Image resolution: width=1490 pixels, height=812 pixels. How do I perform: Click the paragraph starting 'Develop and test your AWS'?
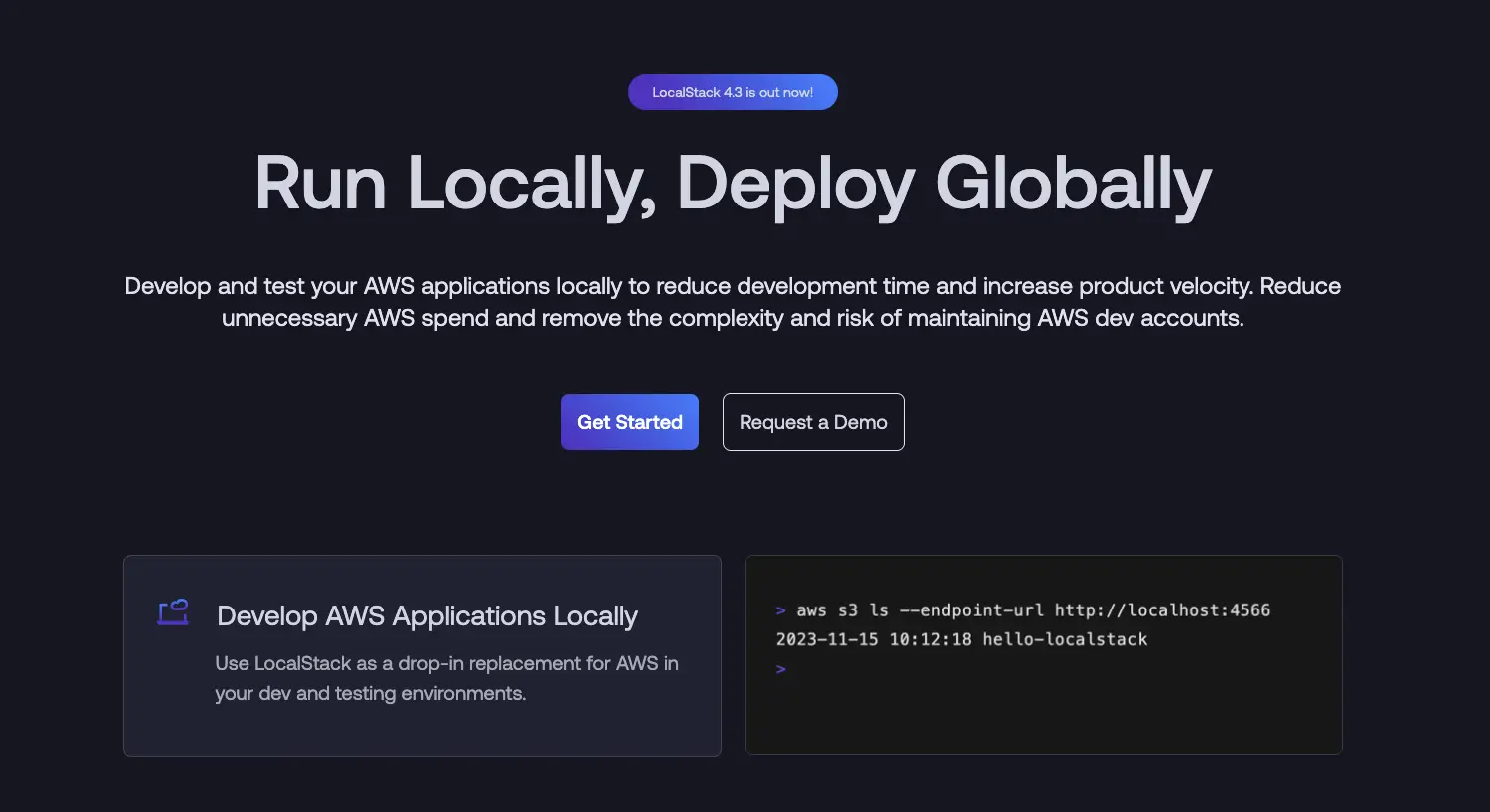(x=733, y=302)
